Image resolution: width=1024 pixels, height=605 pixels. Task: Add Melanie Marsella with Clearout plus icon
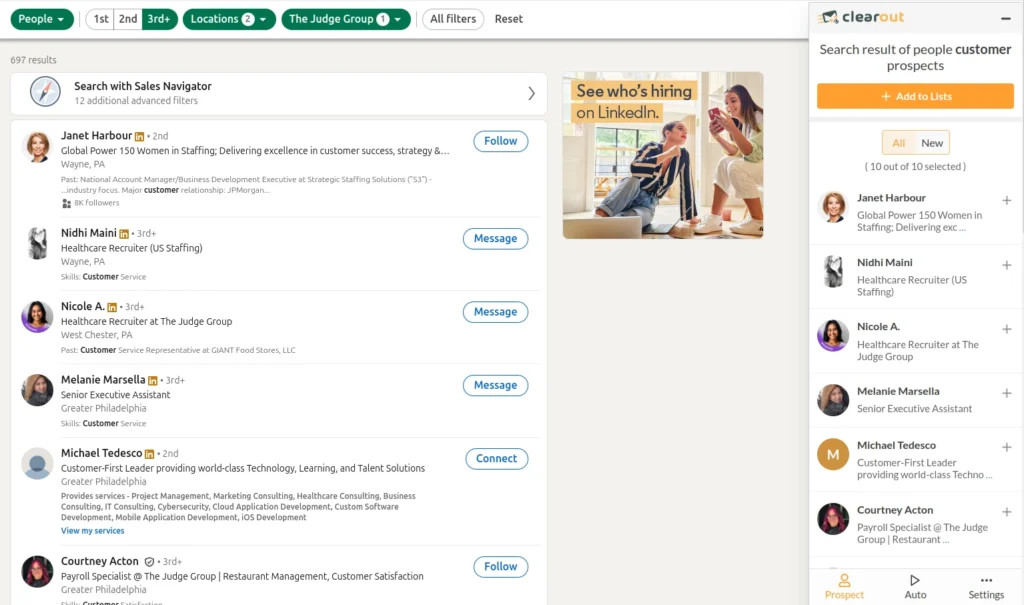point(1006,393)
